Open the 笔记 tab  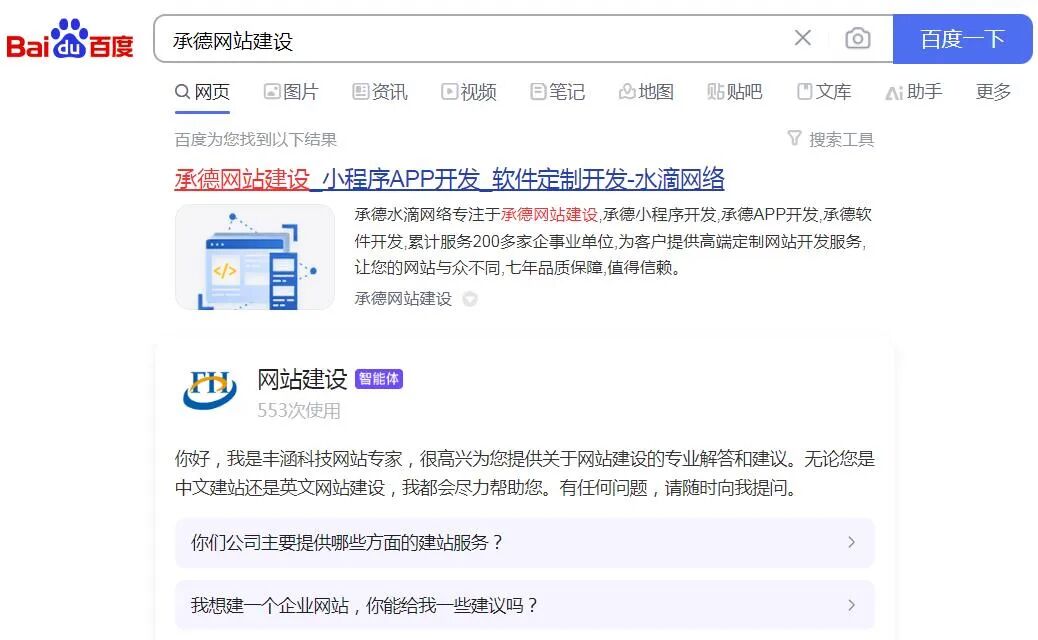pos(557,92)
